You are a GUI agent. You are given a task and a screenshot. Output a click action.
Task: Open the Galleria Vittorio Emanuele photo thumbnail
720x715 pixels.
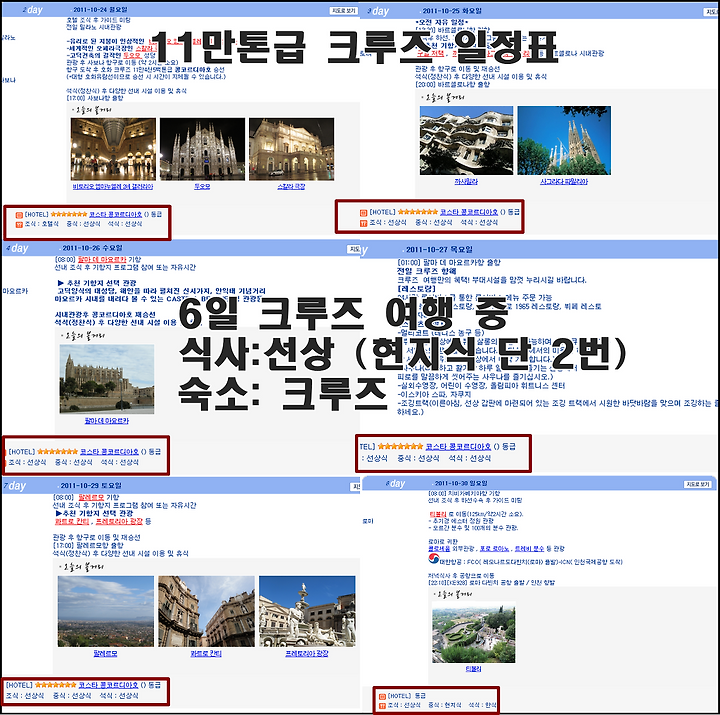coord(113,149)
